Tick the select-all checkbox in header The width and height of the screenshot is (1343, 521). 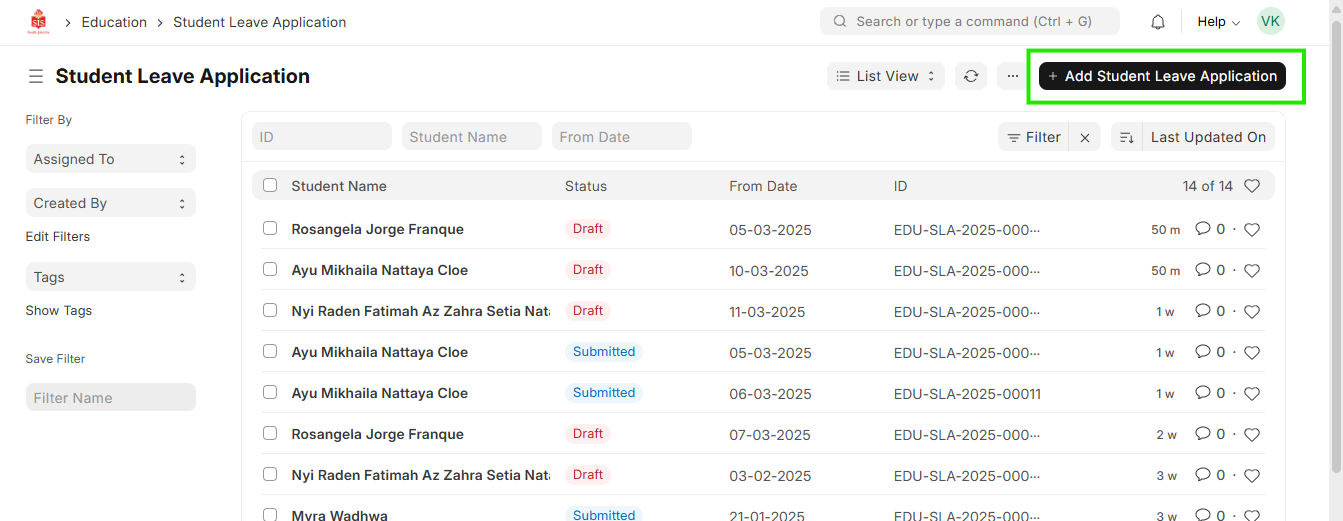coord(270,185)
